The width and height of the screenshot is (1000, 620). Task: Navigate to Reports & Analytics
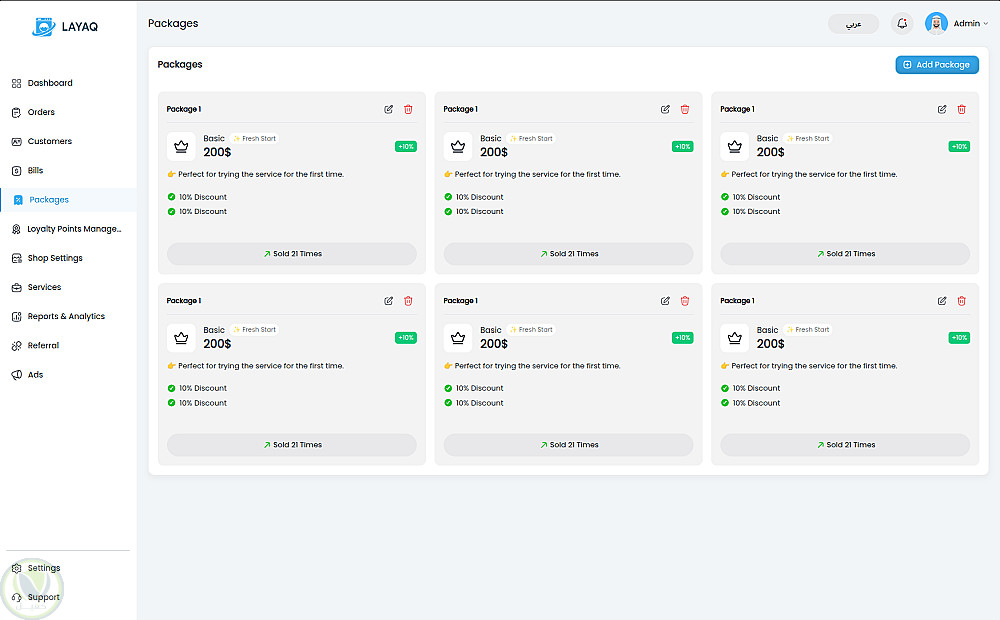[65, 316]
